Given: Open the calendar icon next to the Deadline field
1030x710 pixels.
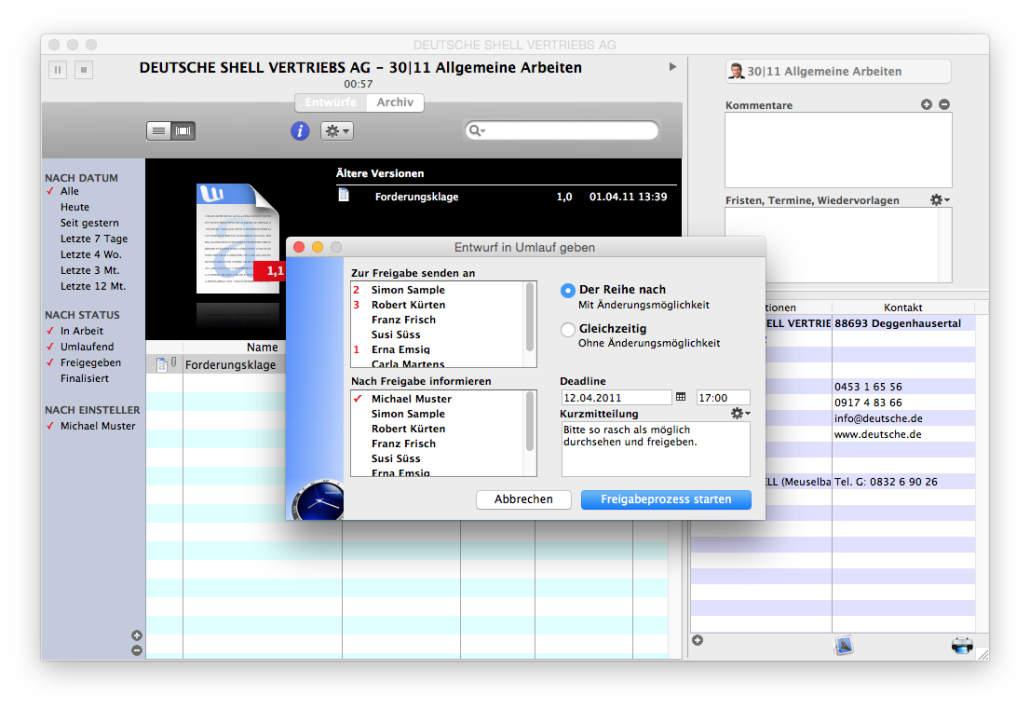Looking at the screenshot, I should click(682, 396).
